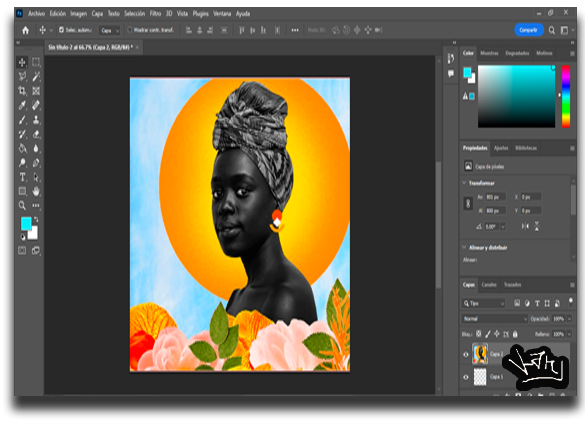Select the Hand tool
This screenshot has height=439, width=585.
coord(36,191)
